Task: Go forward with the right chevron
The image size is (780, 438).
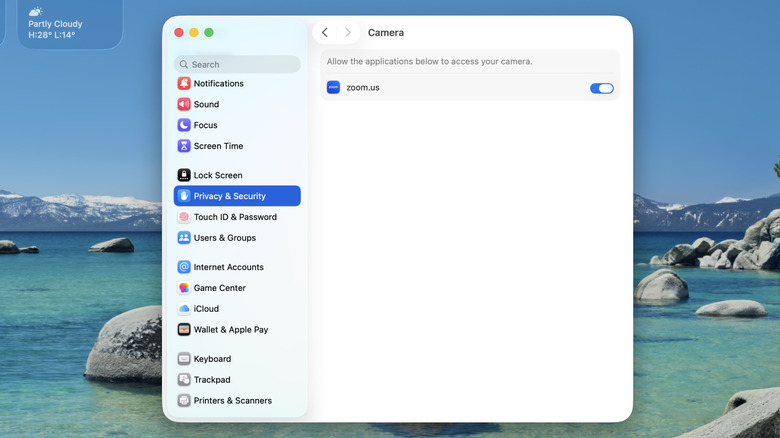Action: coord(348,33)
